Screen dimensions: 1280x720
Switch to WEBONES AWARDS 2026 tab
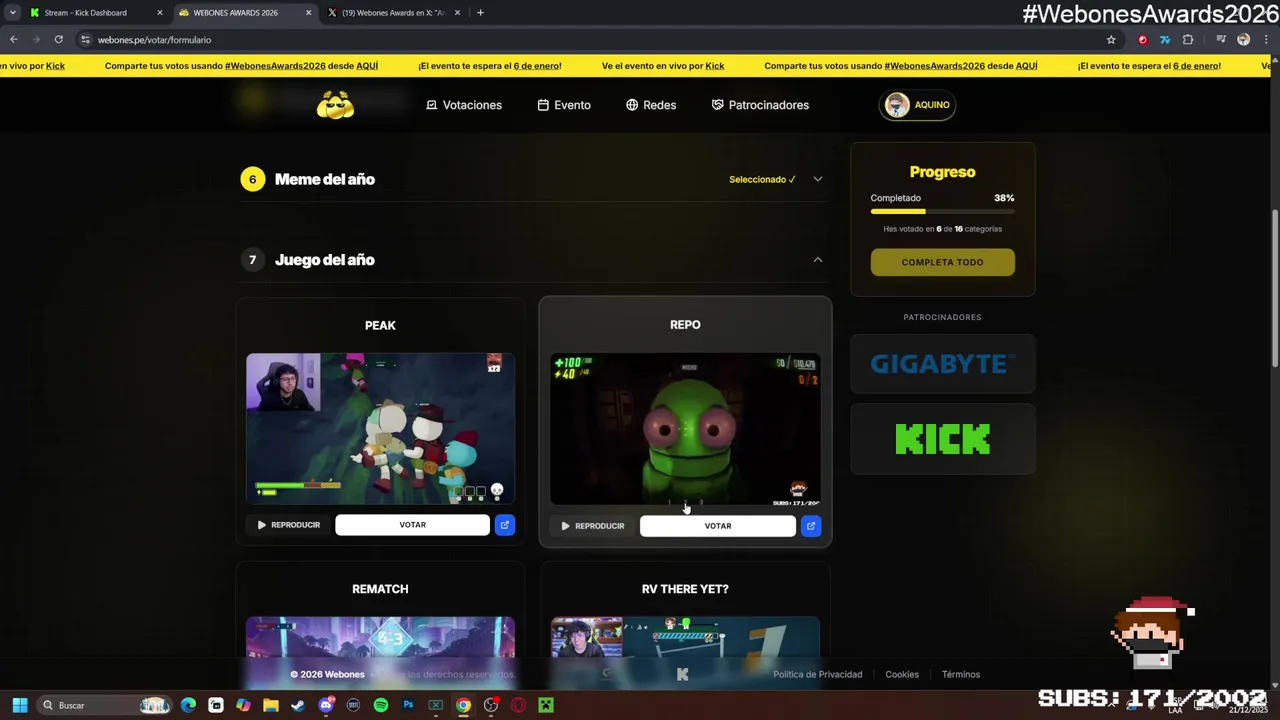click(x=245, y=13)
